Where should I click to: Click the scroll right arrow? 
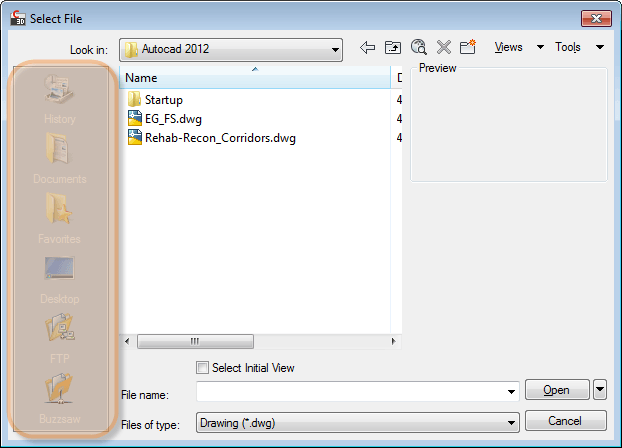pos(394,341)
